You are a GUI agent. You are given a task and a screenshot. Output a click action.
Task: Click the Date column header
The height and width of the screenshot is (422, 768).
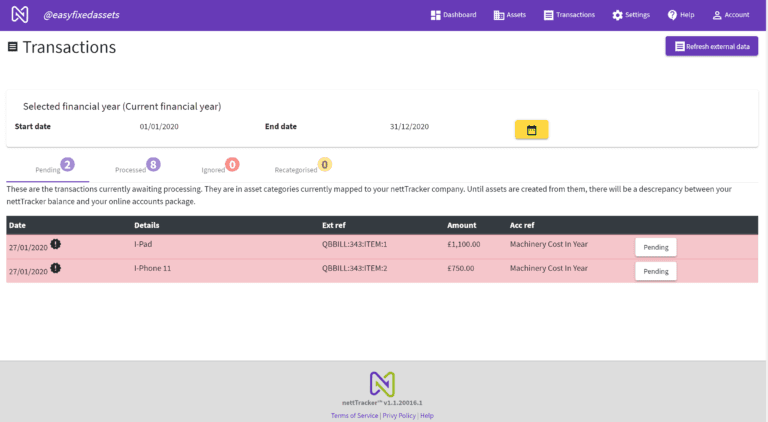(x=17, y=225)
